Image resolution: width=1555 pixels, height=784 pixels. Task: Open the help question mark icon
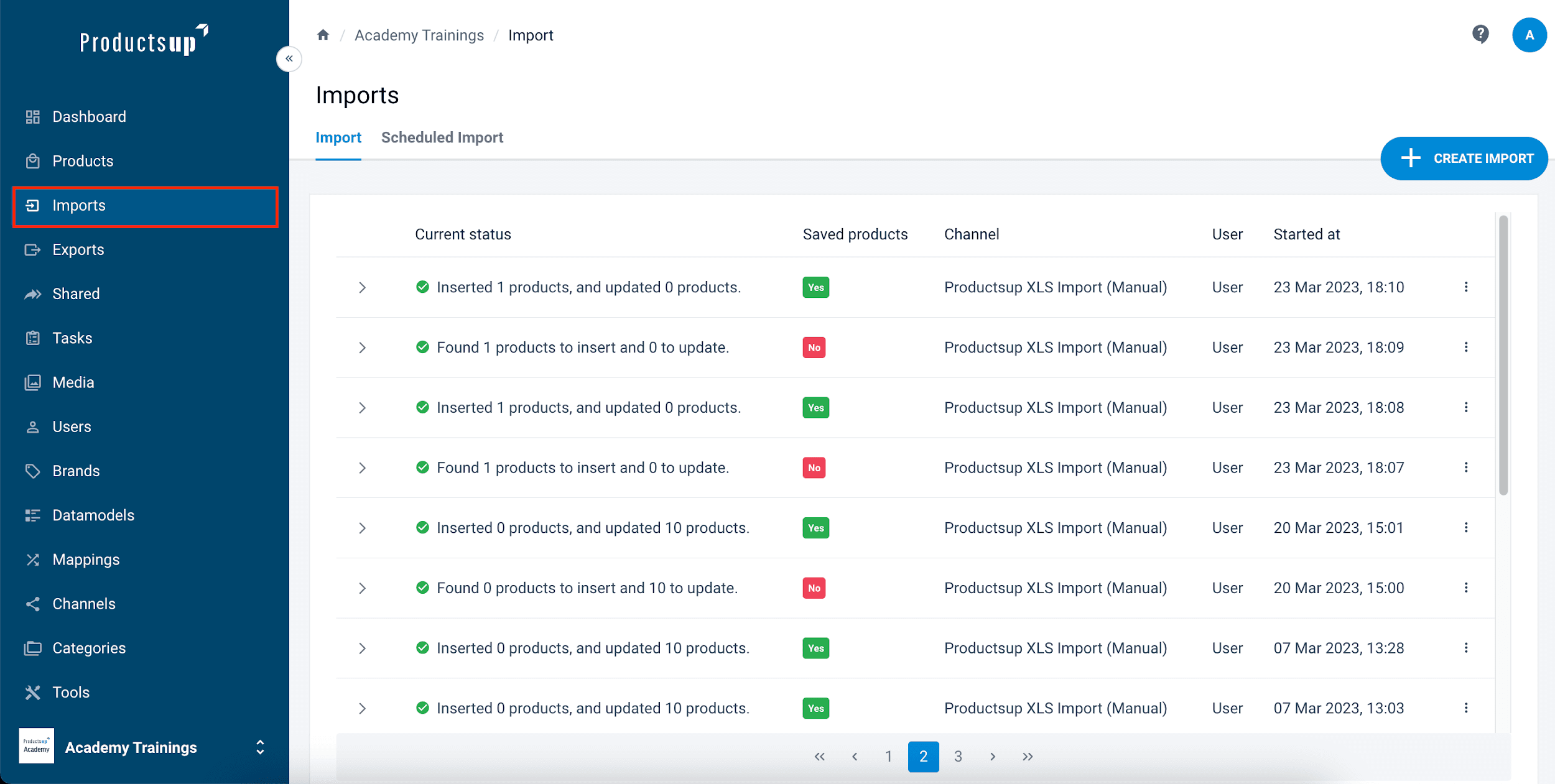1480,34
